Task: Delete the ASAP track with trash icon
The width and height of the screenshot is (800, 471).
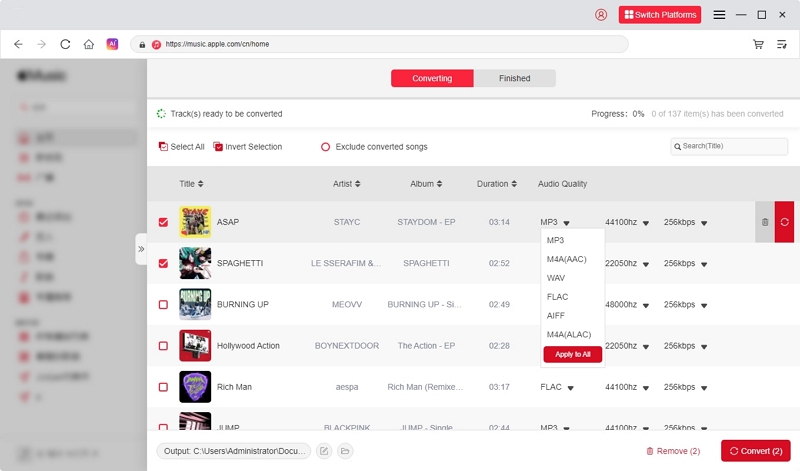Action: click(765, 222)
